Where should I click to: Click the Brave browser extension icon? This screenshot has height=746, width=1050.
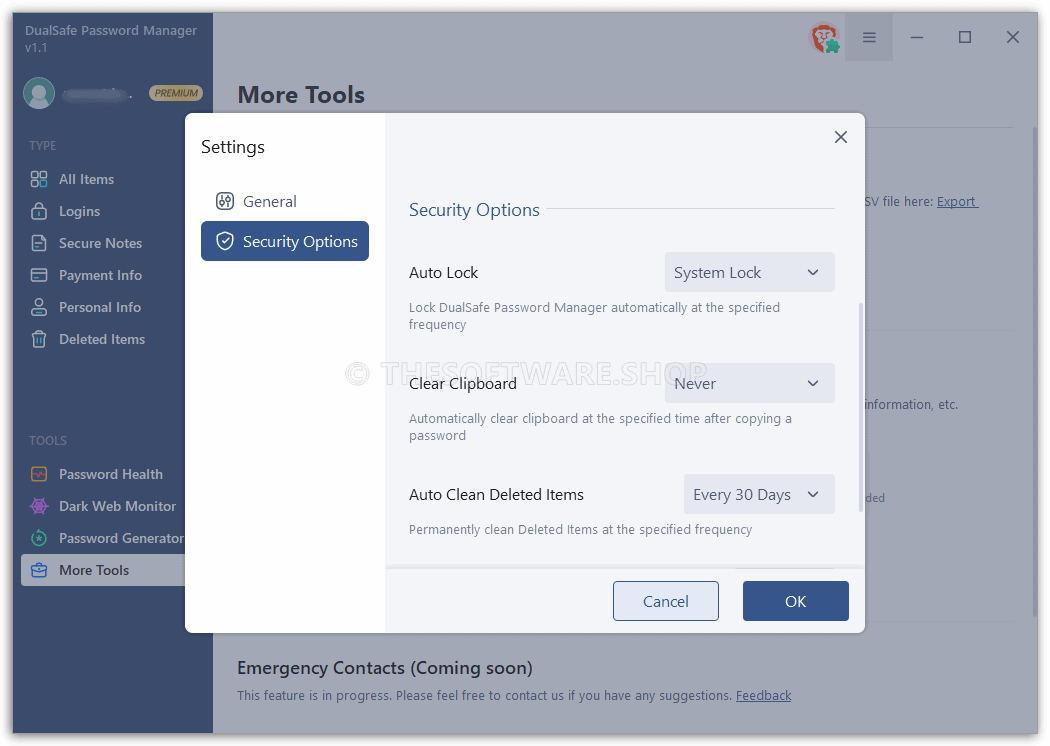(x=824, y=38)
